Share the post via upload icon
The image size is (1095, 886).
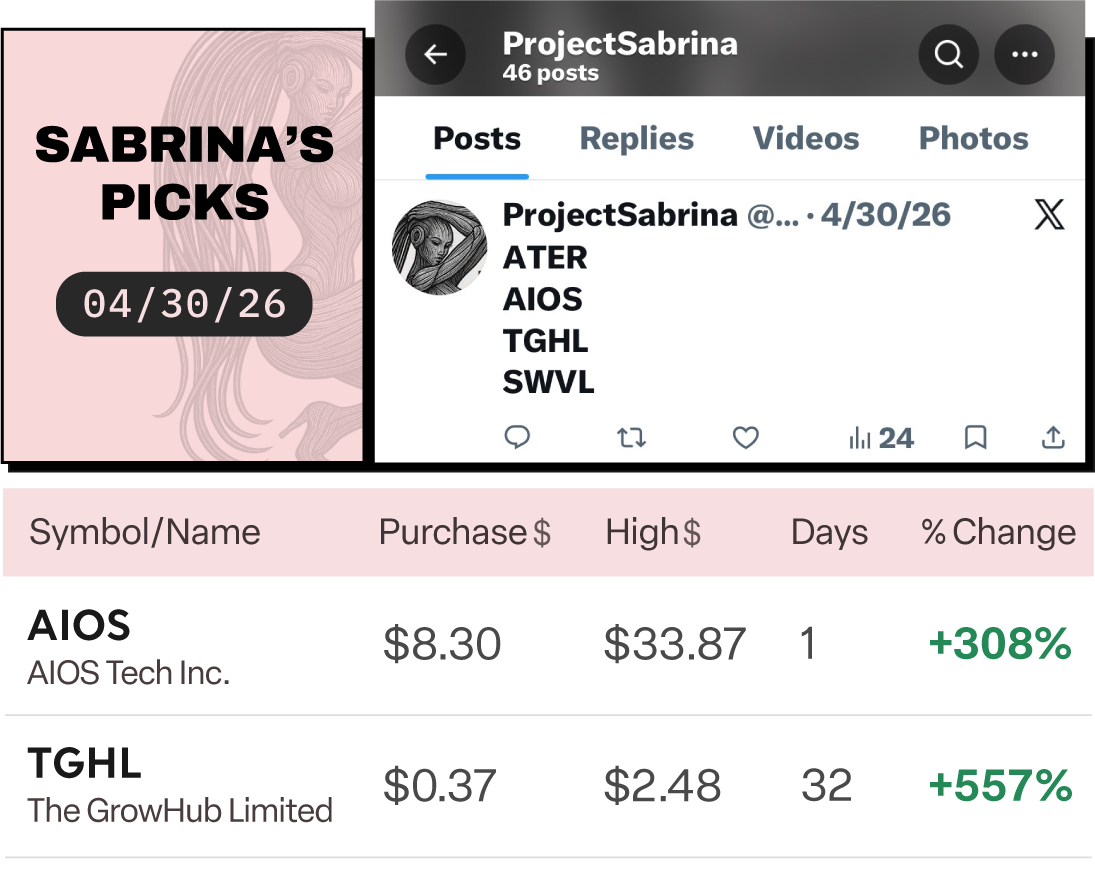click(1053, 437)
